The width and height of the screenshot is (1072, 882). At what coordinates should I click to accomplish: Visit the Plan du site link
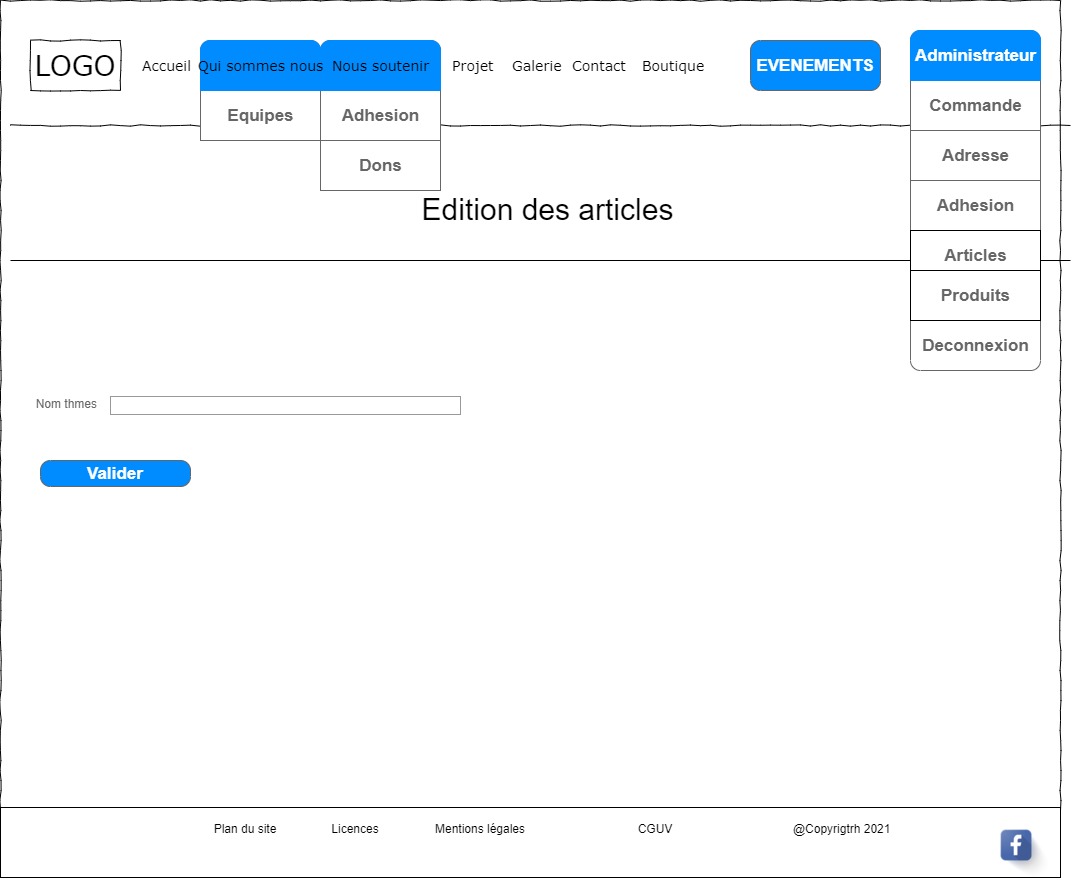(245, 829)
